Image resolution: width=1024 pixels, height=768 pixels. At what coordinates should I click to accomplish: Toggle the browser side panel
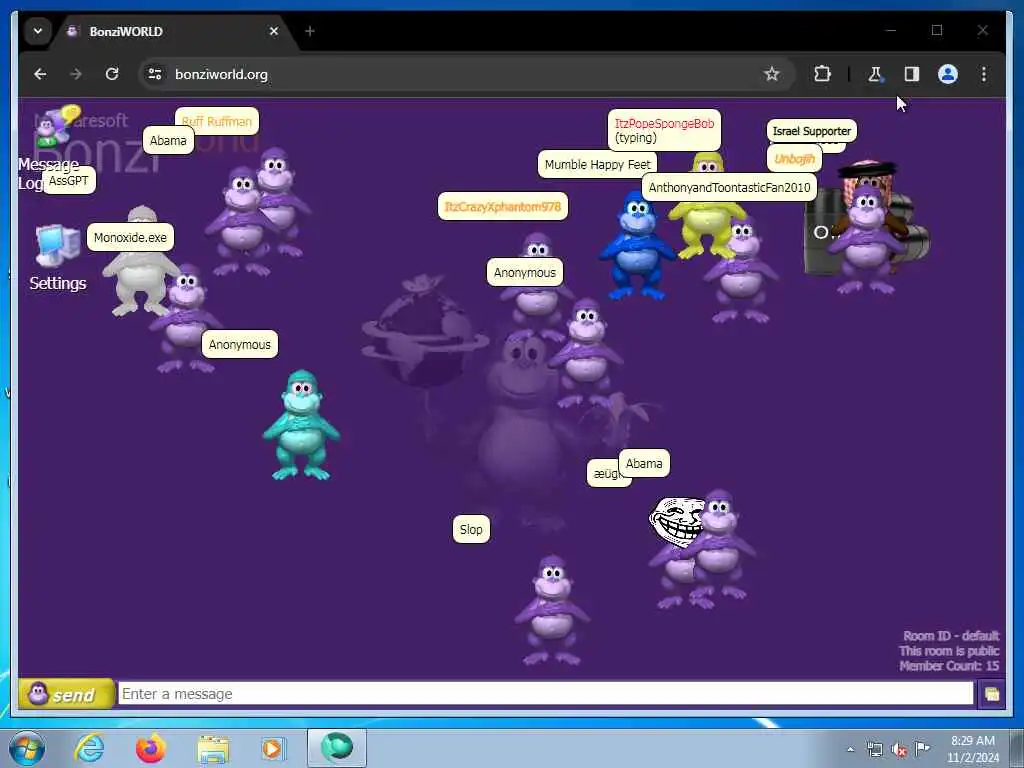pos(912,74)
